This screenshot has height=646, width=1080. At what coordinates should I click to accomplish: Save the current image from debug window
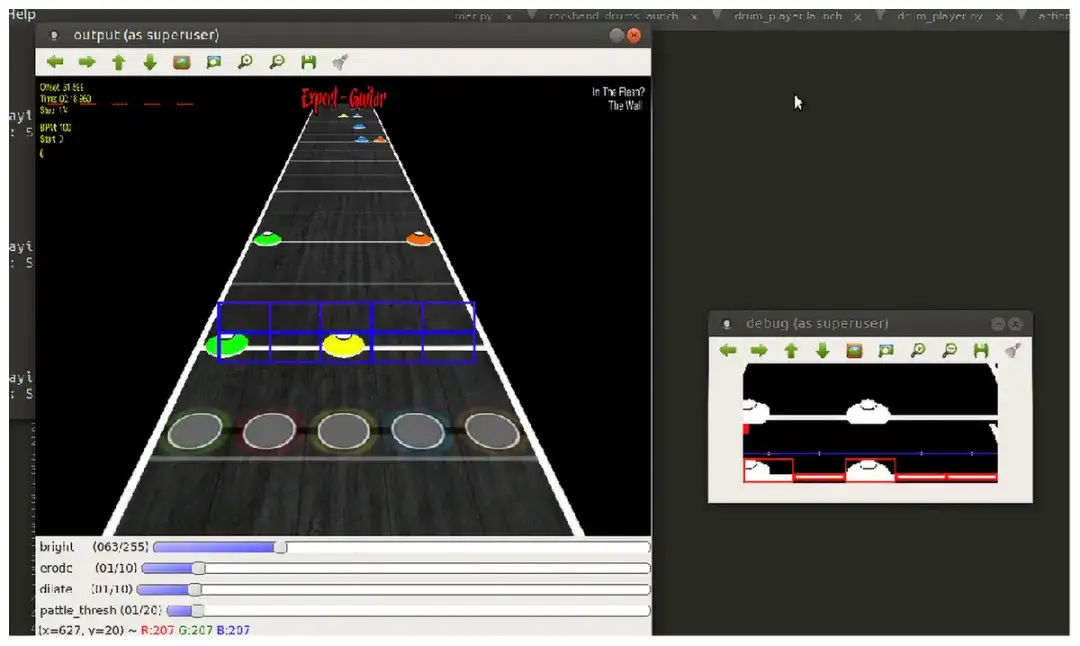(981, 351)
